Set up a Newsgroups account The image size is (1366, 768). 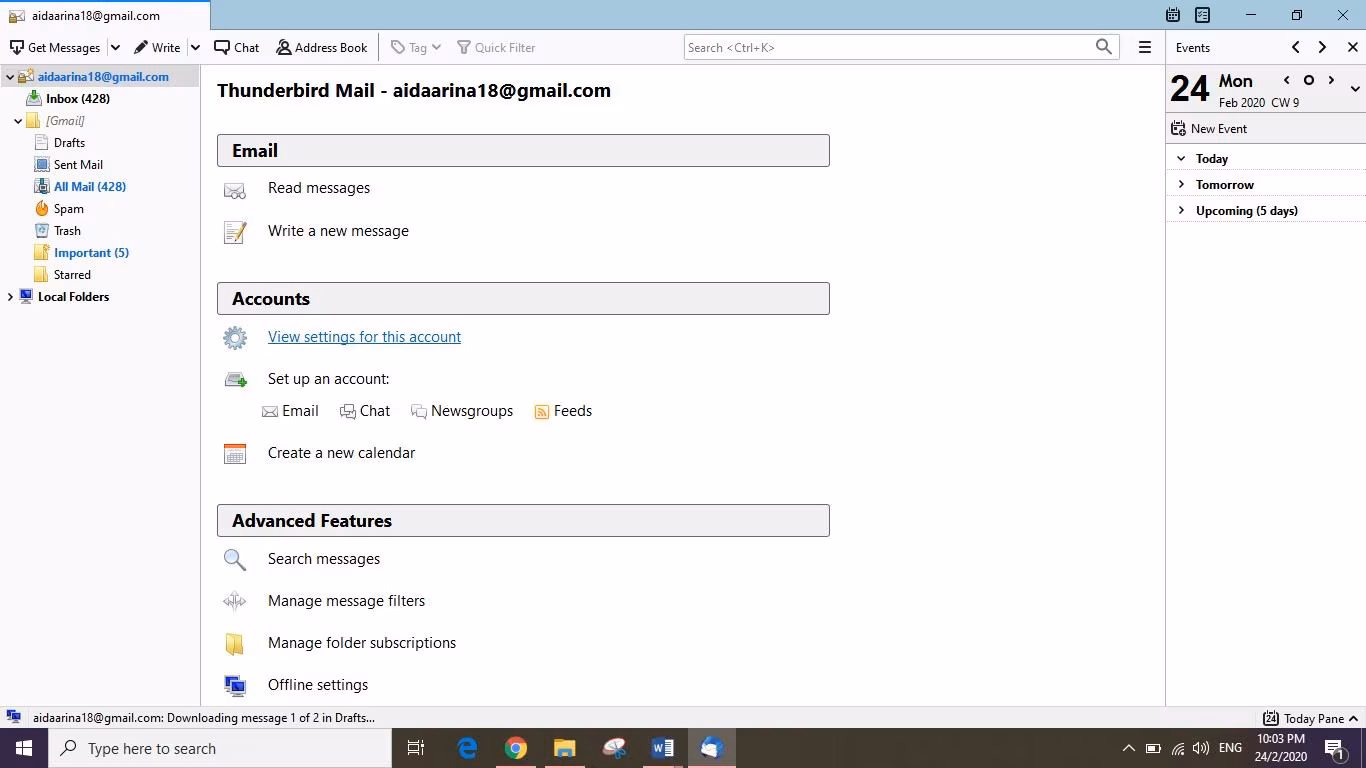[x=462, y=411]
